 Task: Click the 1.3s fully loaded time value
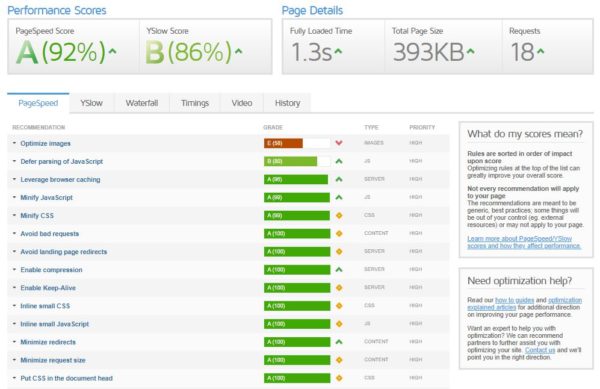pyautogui.click(x=311, y=52)
